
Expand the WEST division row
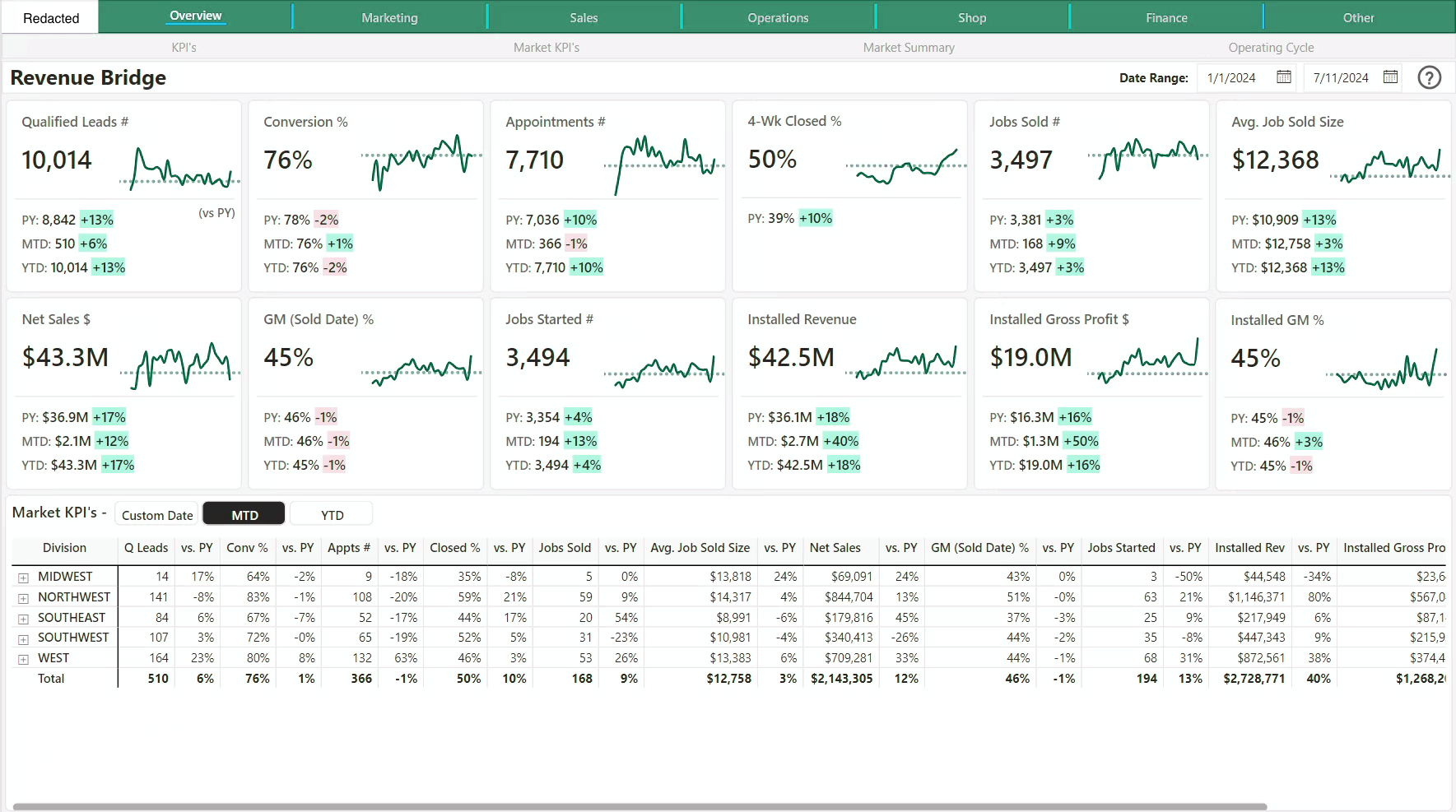[23, 659]
